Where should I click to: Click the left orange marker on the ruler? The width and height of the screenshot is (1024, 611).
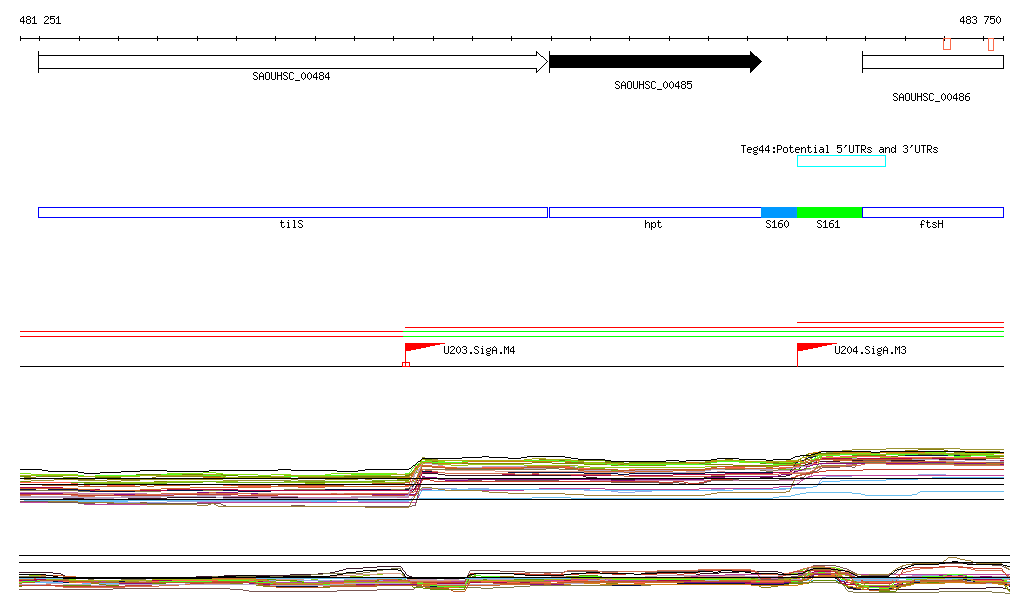coord(947,44)
